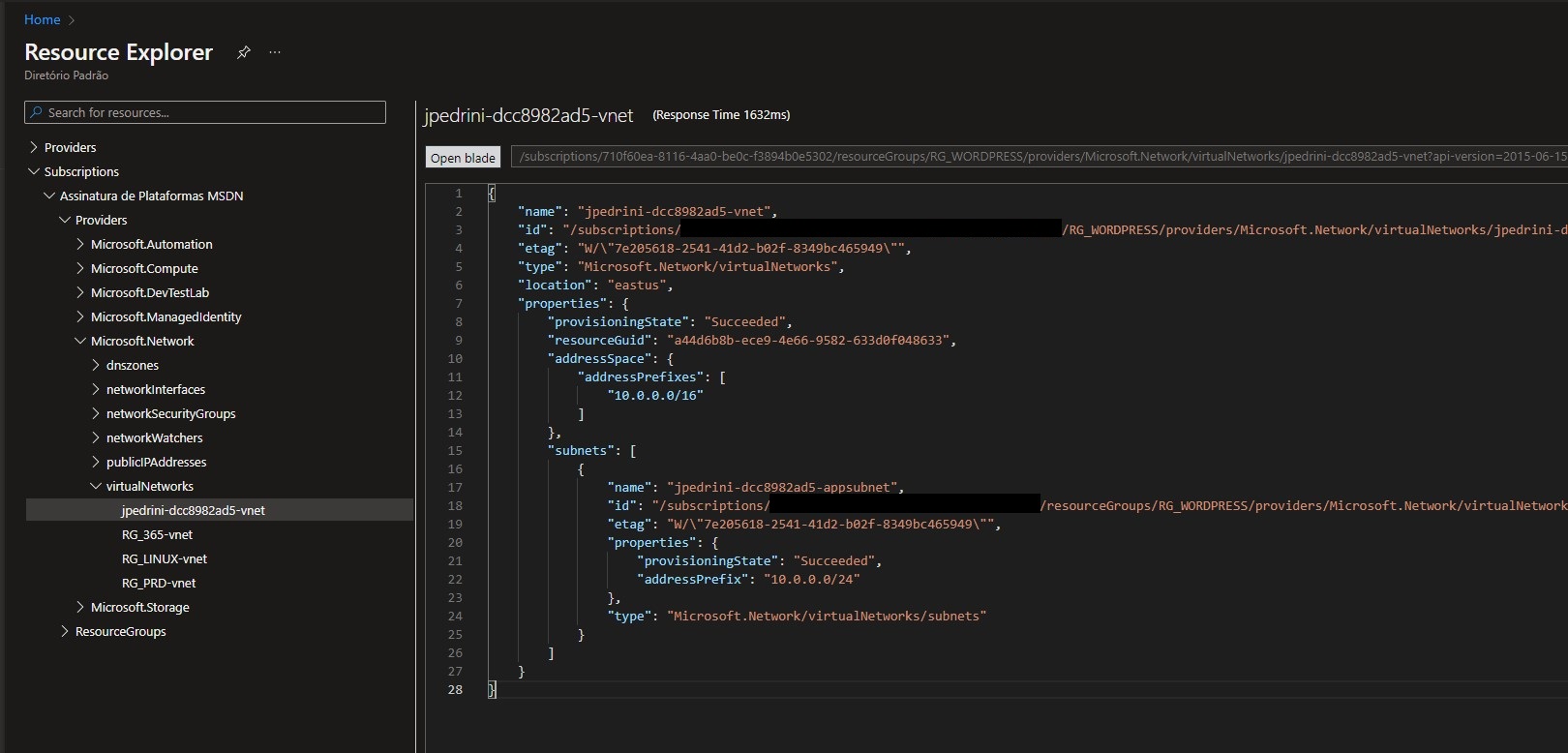The height and width of the screenshot is (753, 1568).
Task: Expand the networkSecurityGroups node
Action: coord(96,413)
